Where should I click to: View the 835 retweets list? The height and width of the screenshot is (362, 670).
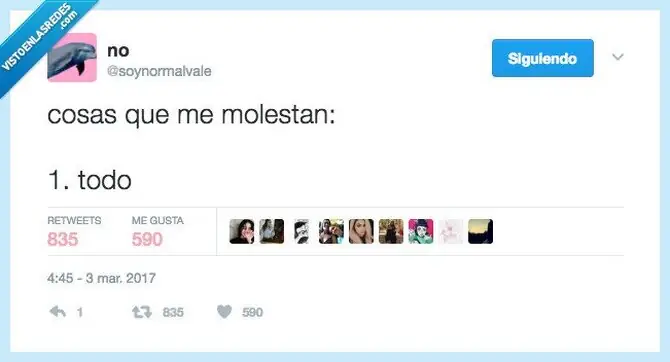[x=74, y=233]
